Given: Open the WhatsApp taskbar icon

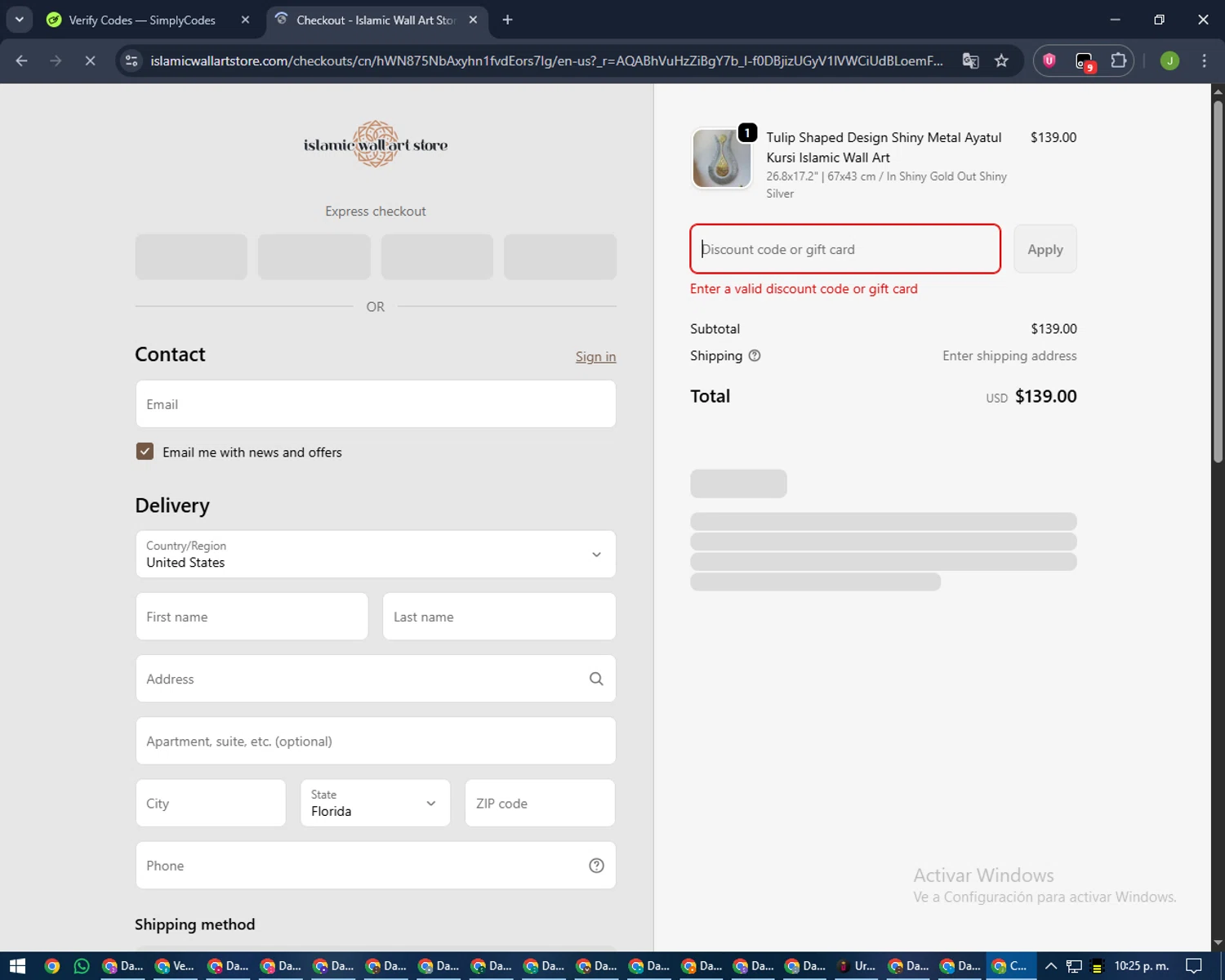Looking at the screenshot, I should pyautogui.click(x=82, y=966).
